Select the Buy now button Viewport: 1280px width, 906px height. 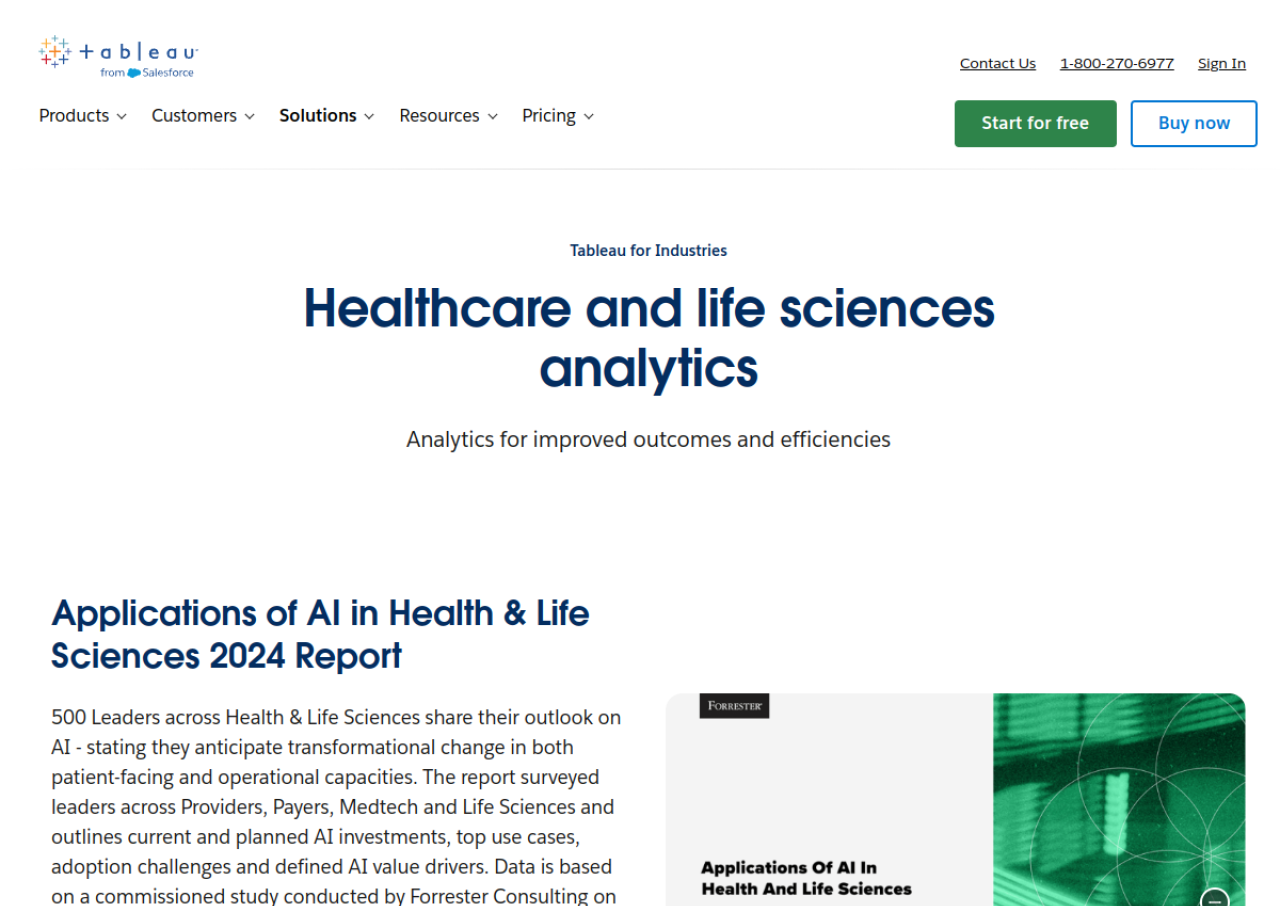tap(1194, 123)
